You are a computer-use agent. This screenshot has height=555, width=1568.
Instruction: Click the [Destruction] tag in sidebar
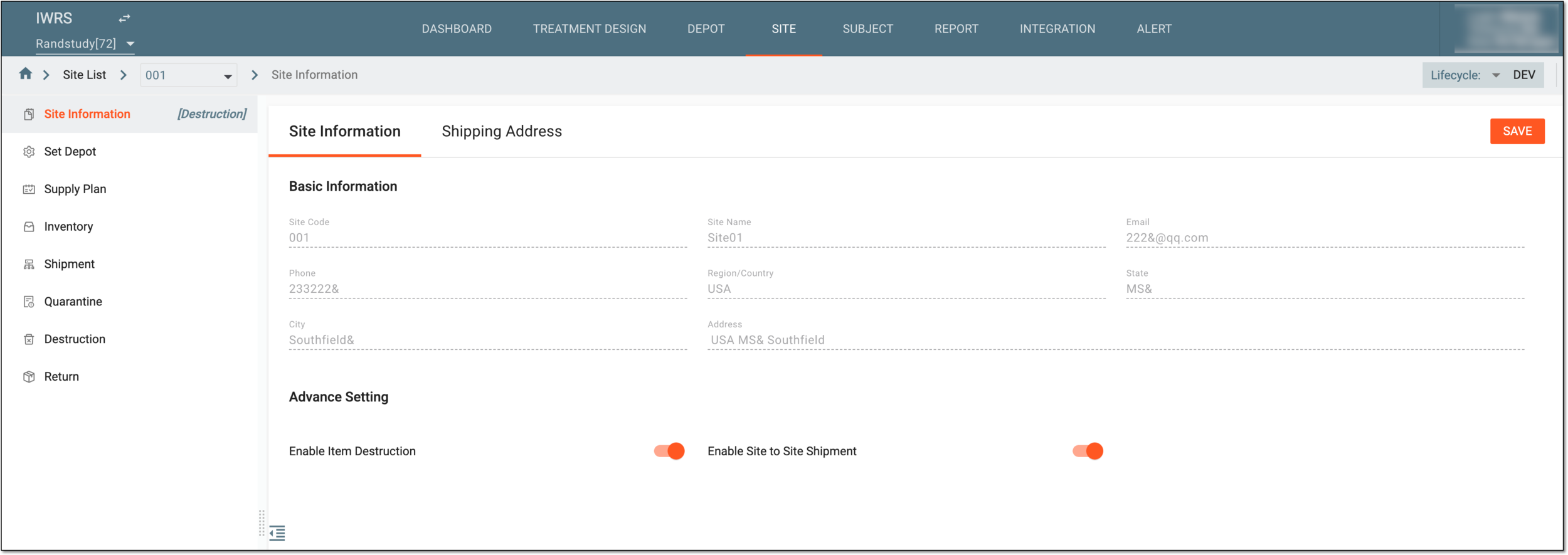pos(212,114)
